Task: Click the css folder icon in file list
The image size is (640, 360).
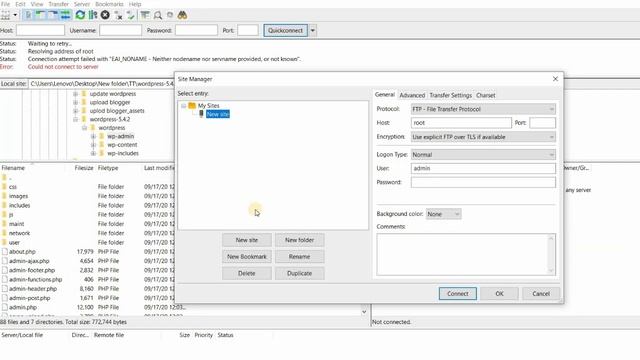Action: [x=4, y=187]
